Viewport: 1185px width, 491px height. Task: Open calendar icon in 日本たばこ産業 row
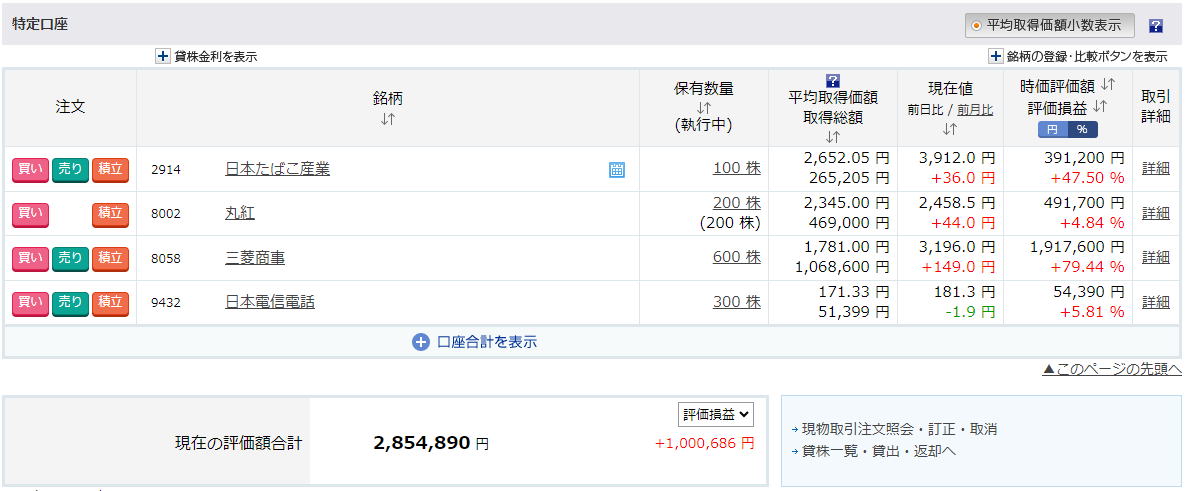pos(617,169)
